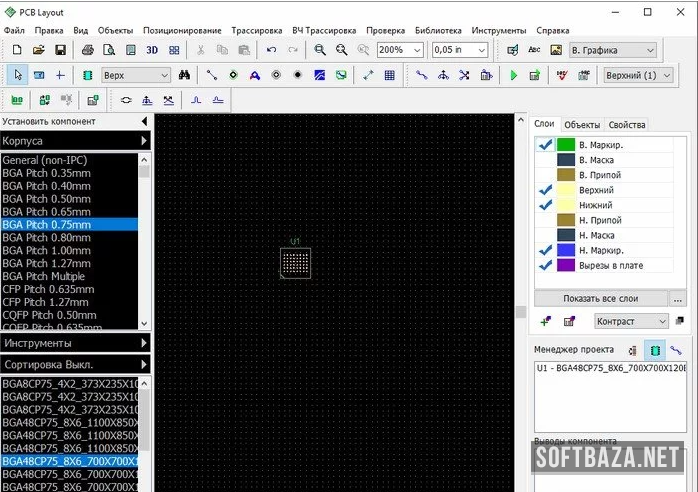Switch to the Свойства tab
Viewport: 698px width, 492px height.
coord(627,125)
